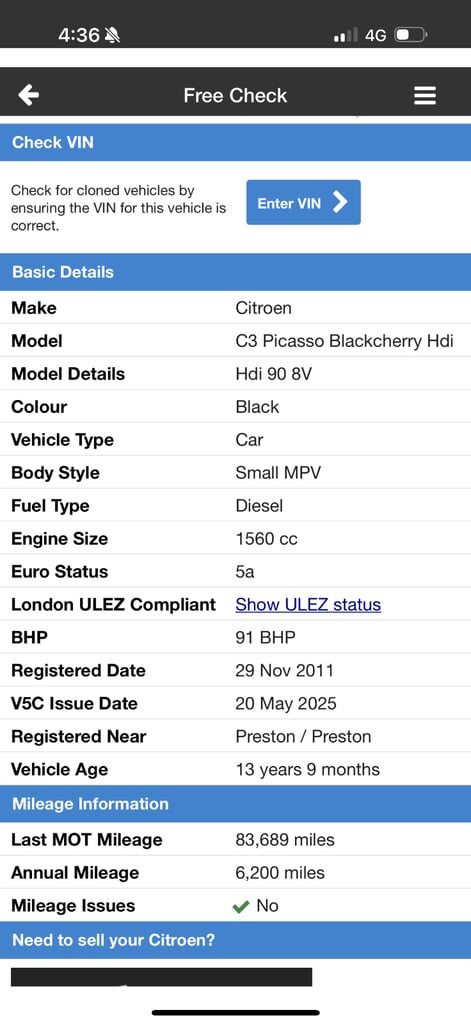Screen dimensions: 471x1024
Task: Tap the battery icon in status bar
Action: coord(410,34)
